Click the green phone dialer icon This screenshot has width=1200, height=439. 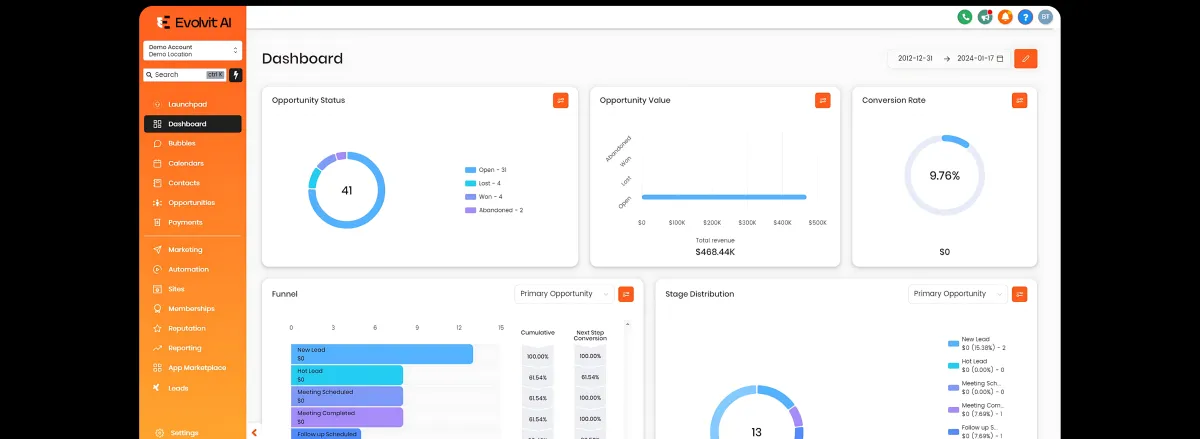pyautogui.click(x=965, y=17)
